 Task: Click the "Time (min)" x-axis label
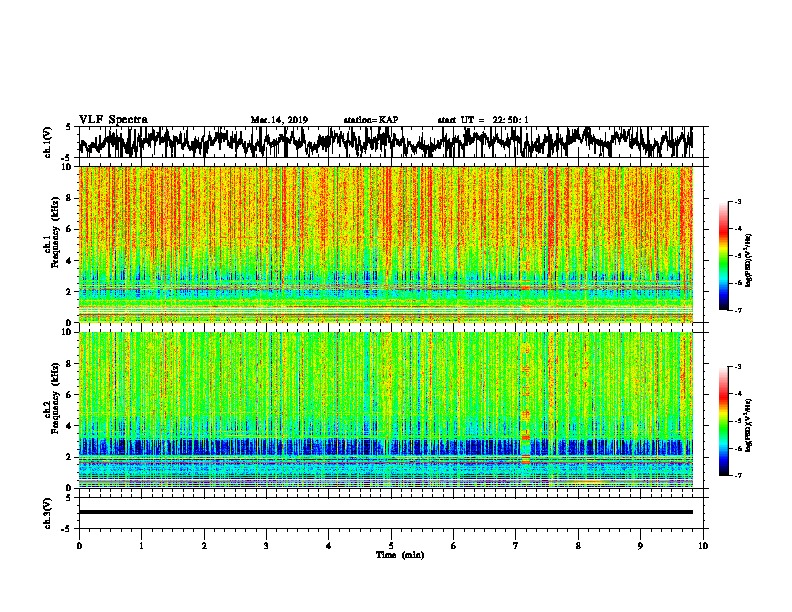[400, 555]
